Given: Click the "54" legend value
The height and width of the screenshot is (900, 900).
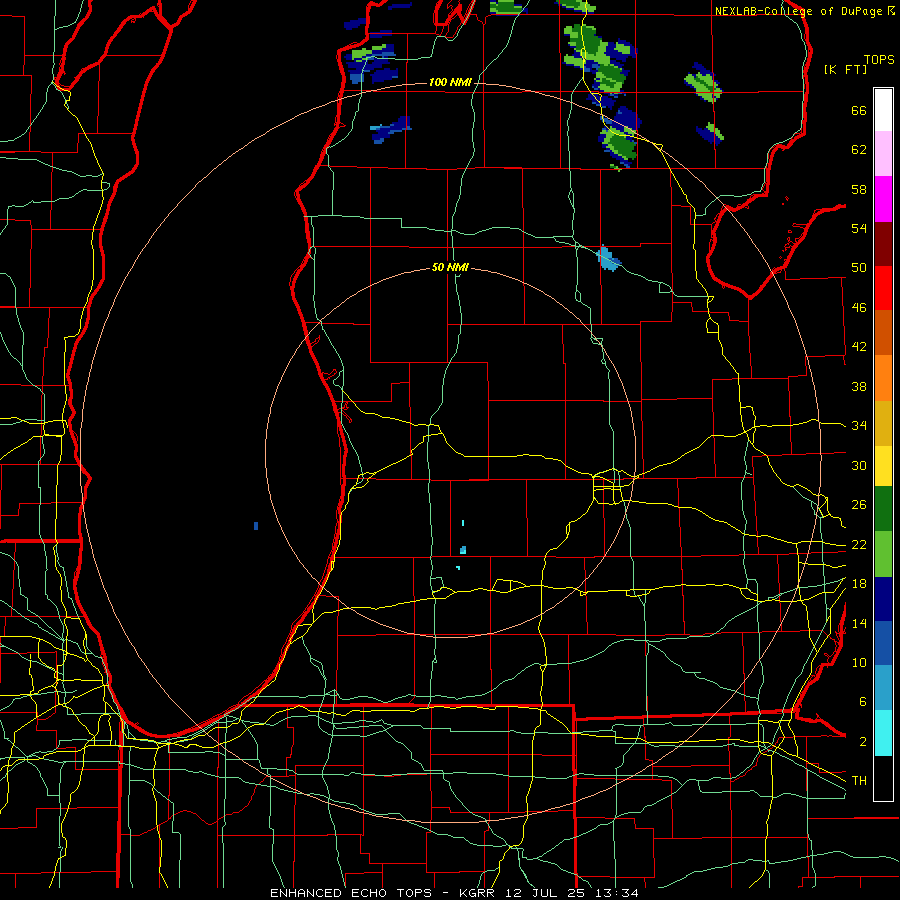Looking at the screenshot, I should 859,228.
